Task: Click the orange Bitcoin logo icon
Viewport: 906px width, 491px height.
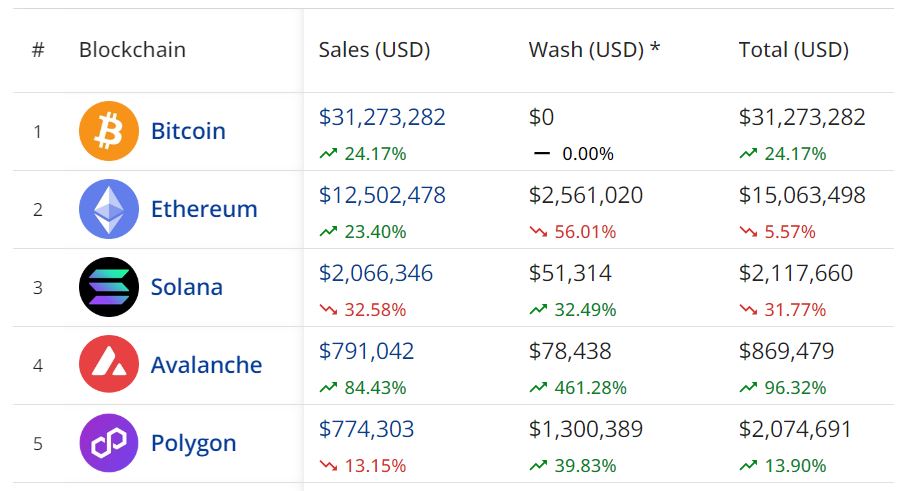Action: pyautogui.click(x=109, y=131)
